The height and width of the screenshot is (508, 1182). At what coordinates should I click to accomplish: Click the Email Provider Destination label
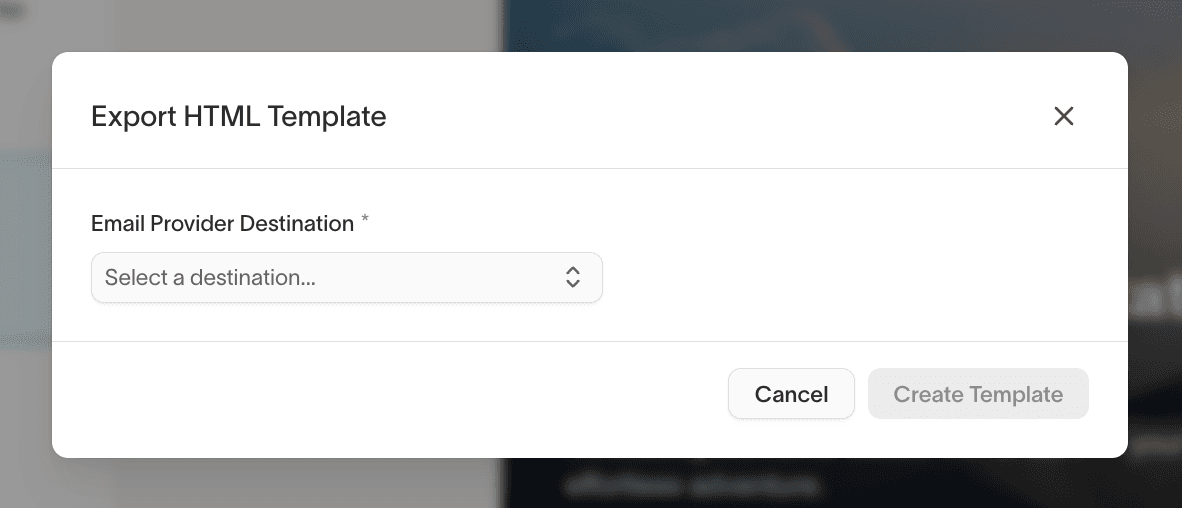tap(222, 224)
